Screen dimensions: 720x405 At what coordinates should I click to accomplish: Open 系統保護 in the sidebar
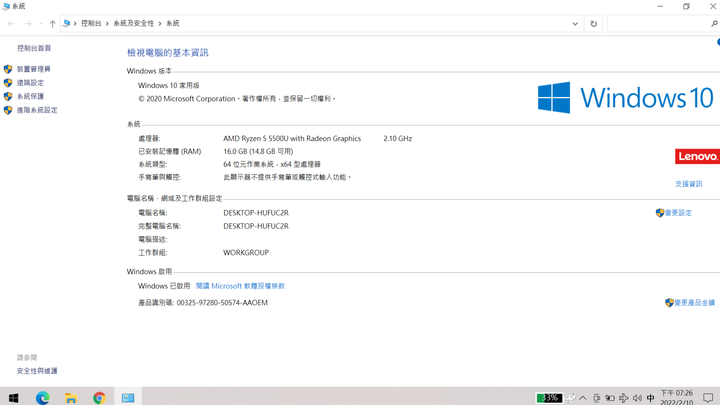pyautogui.click(x=30, y=96)
